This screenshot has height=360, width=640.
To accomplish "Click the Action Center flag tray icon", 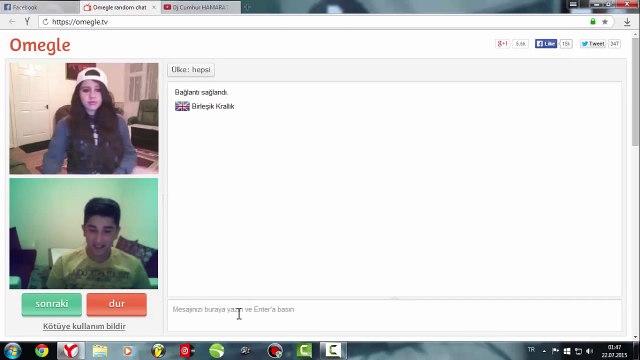I will pyautogui.click(x=555, y=351).
